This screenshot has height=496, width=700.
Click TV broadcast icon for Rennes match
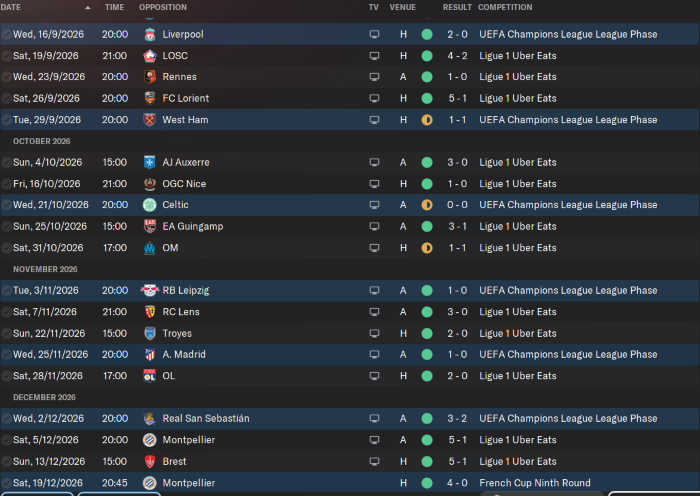[x=375, y=77]
